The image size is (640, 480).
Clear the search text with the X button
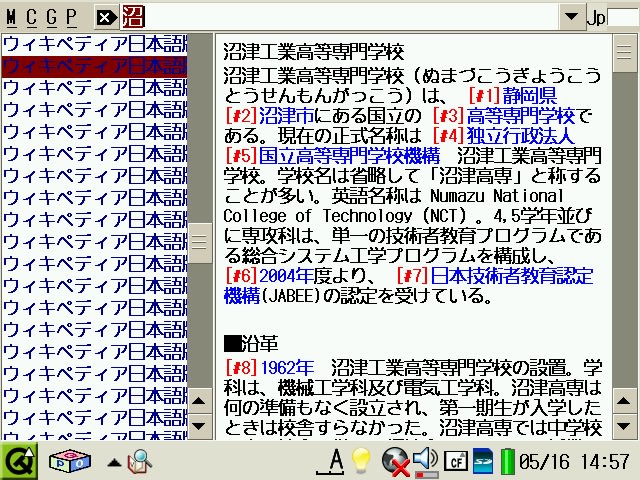pos(105,18)
